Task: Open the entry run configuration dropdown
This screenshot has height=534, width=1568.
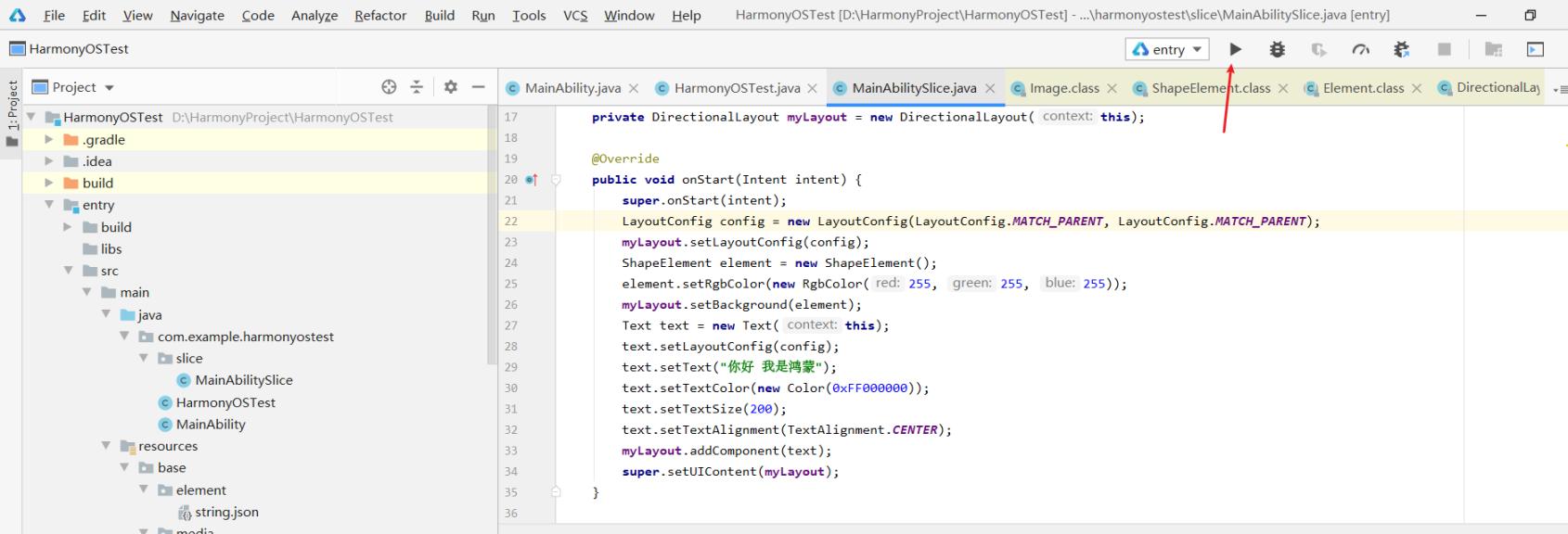Action: [x=1167, y=49]
